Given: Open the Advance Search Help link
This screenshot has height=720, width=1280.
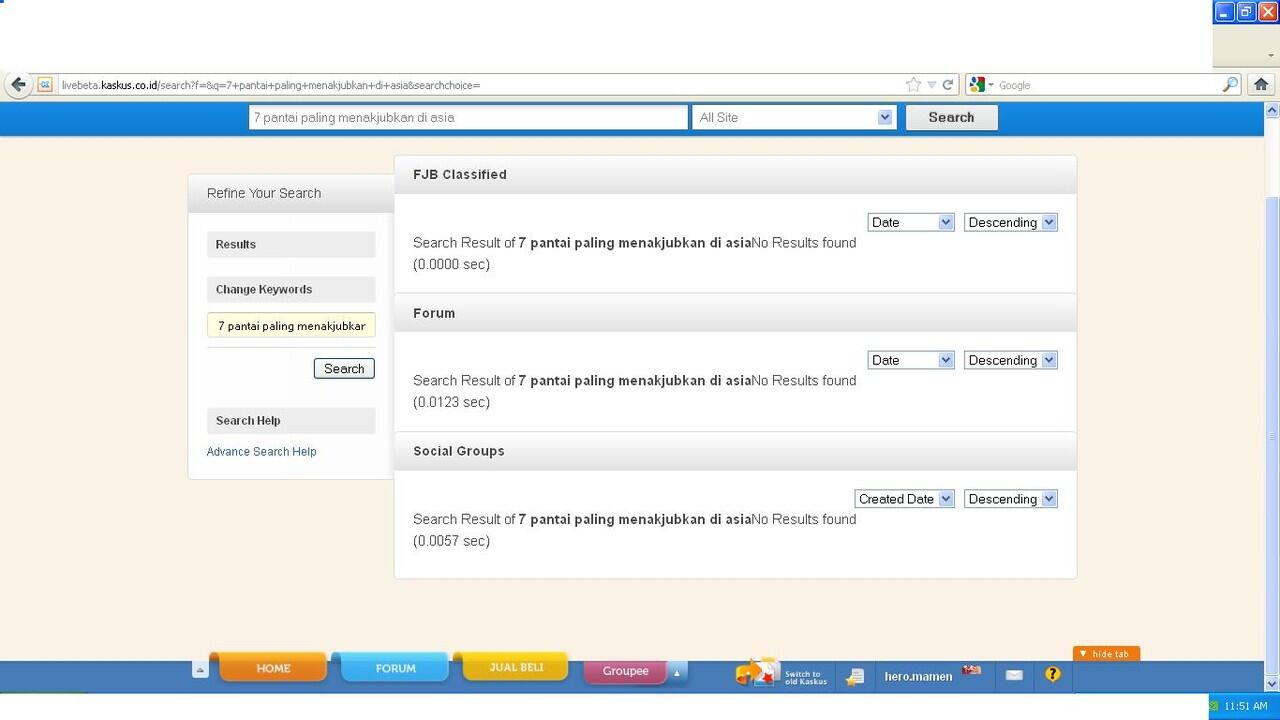Looking at the screenshot, I should pyautogui.click(x=261, y=452).
